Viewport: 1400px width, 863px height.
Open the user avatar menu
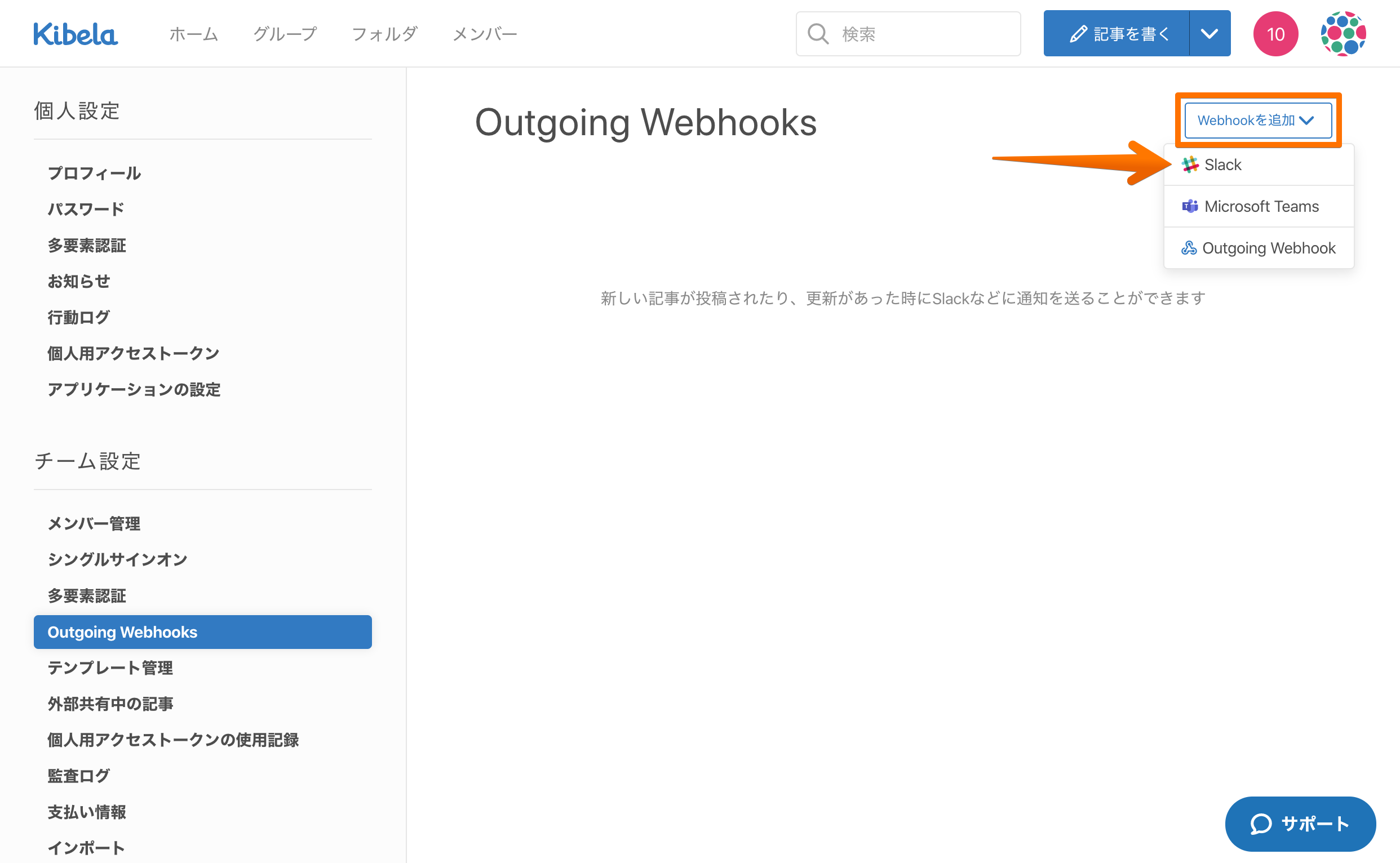click(x=1343, y=34)
